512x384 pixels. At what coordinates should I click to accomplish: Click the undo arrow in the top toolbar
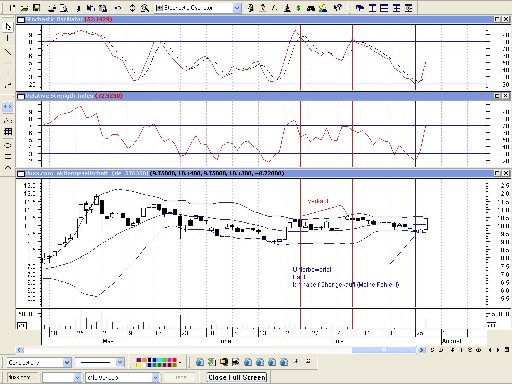coord(118,8)
